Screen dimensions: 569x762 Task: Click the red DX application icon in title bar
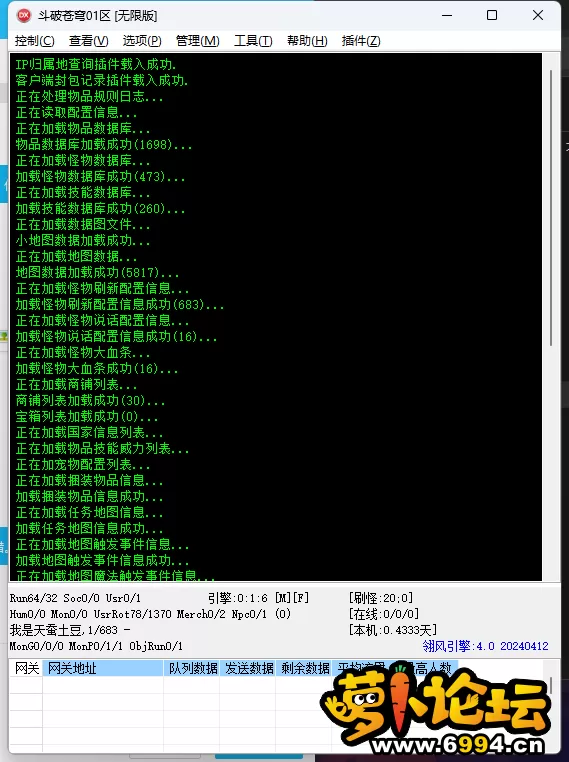tap(23, 16)
